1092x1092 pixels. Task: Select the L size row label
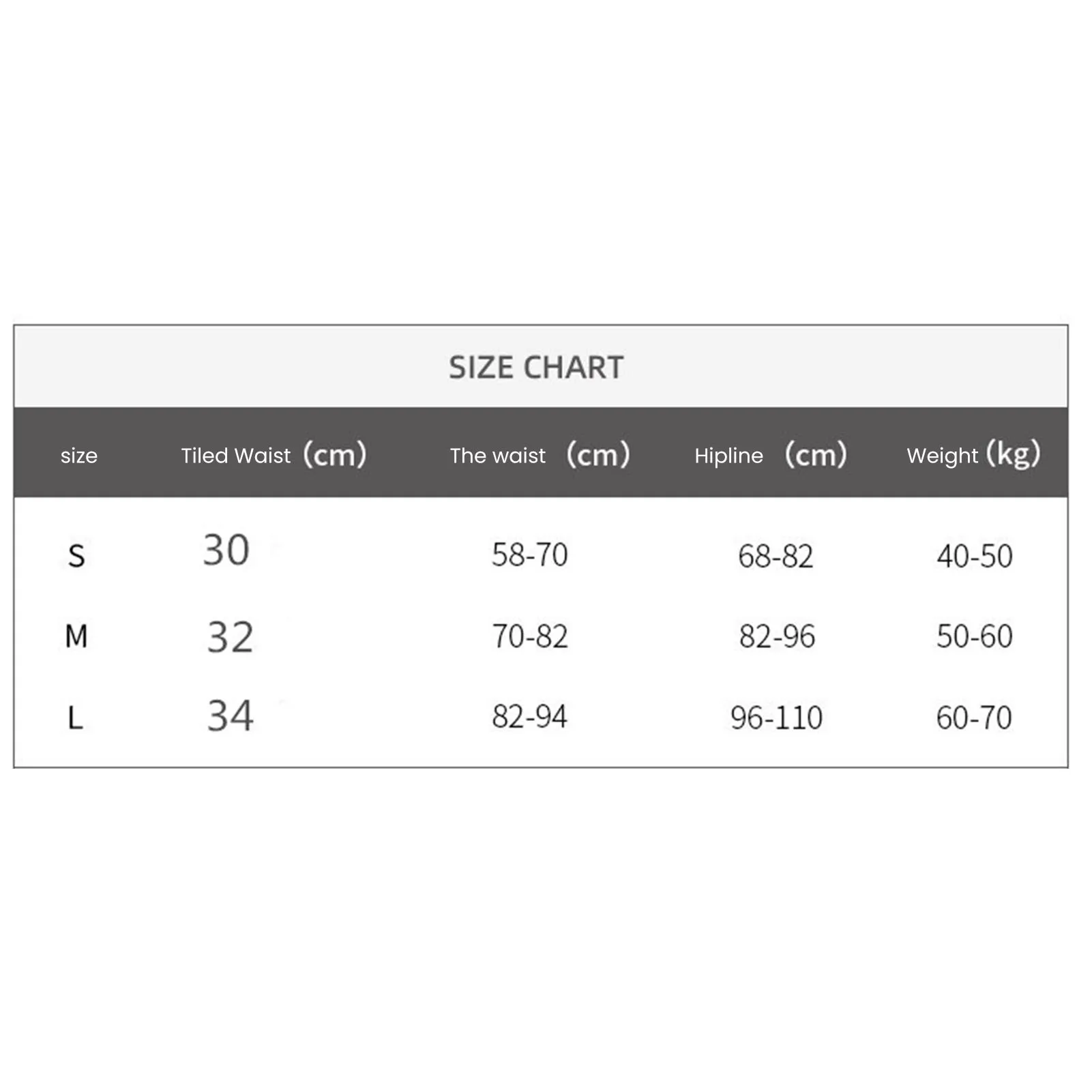[x=75, y=718]
